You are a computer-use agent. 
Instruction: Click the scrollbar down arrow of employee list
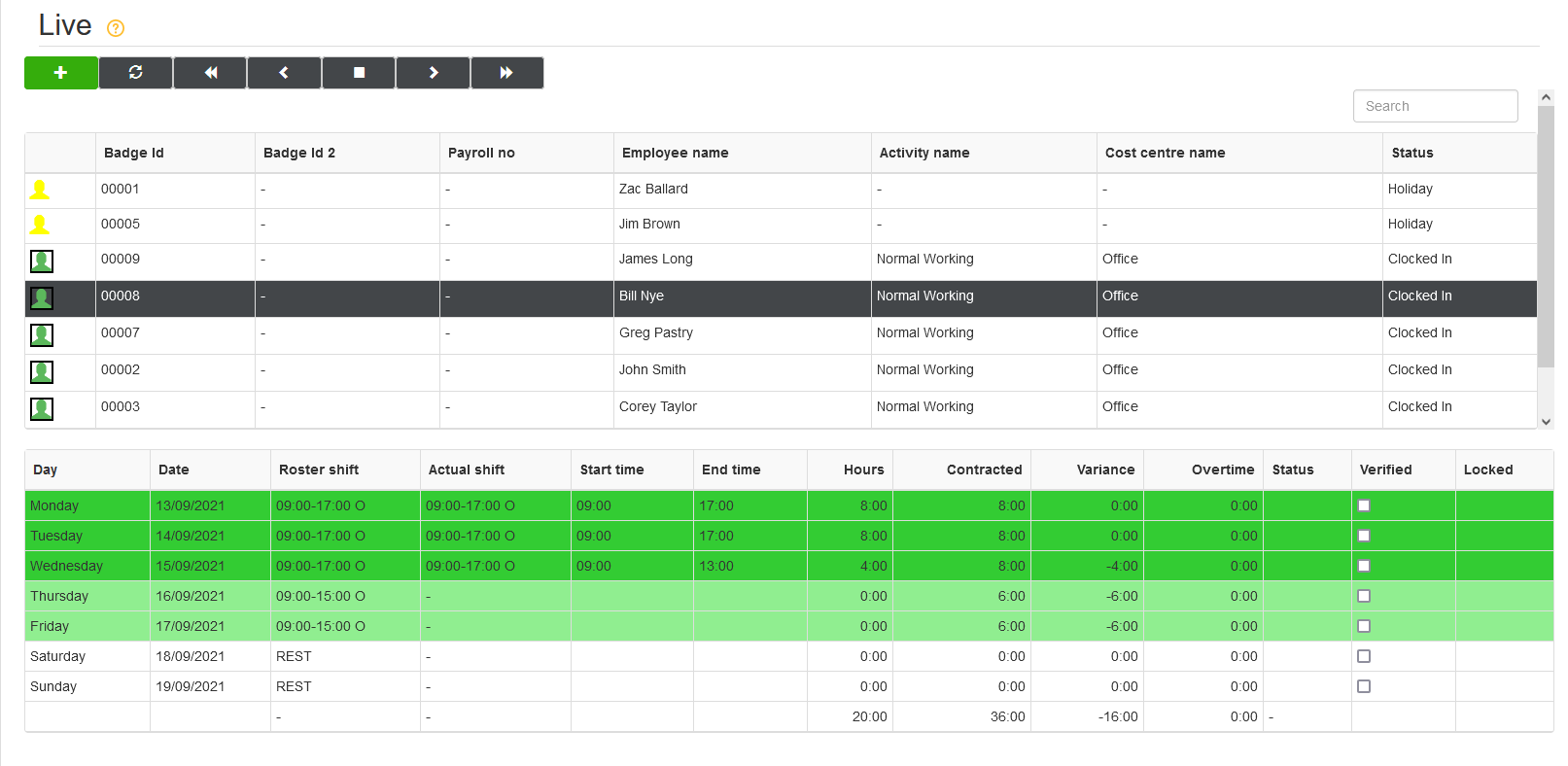point(1546,422)
